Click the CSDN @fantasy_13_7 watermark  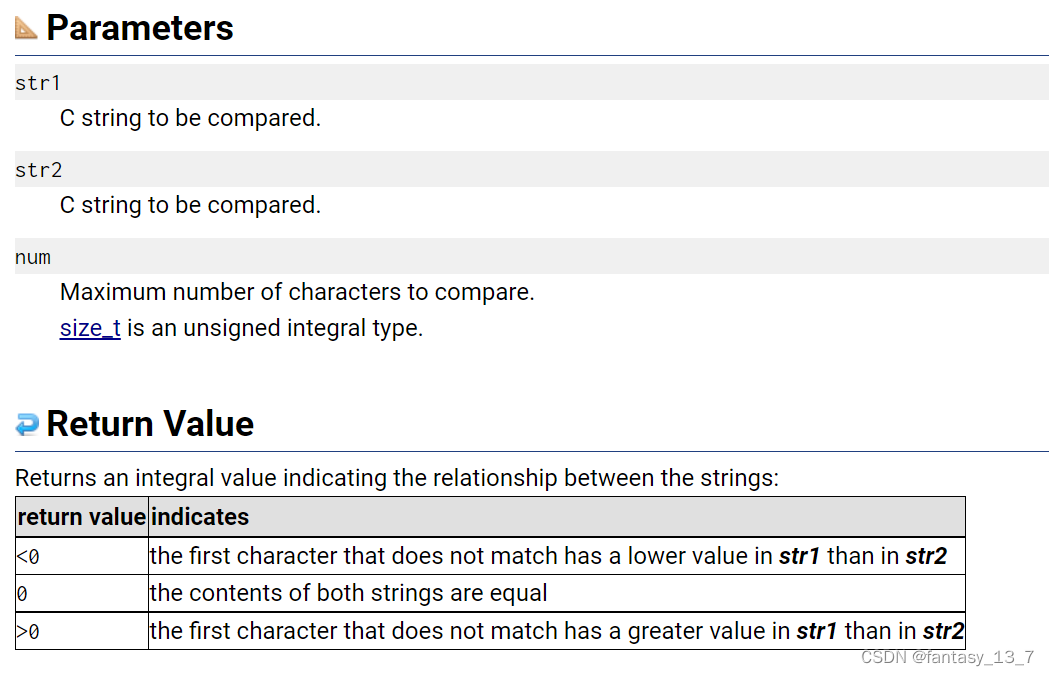(947, 657)
